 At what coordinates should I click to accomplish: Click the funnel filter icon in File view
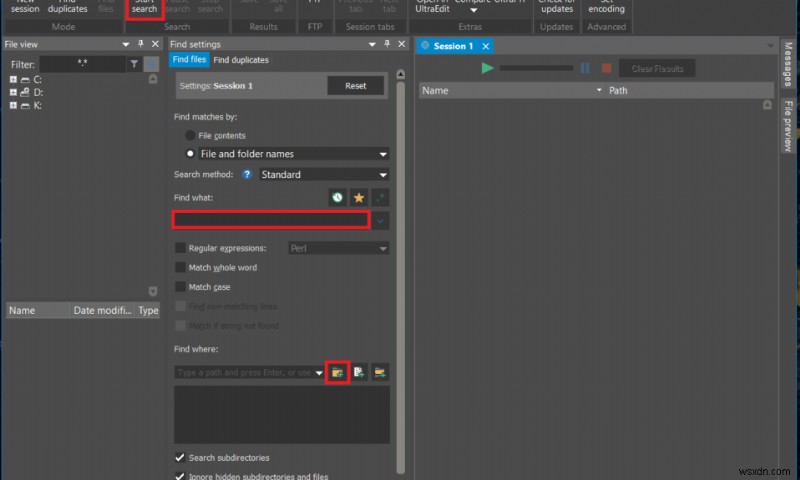[x=134, y=64]
